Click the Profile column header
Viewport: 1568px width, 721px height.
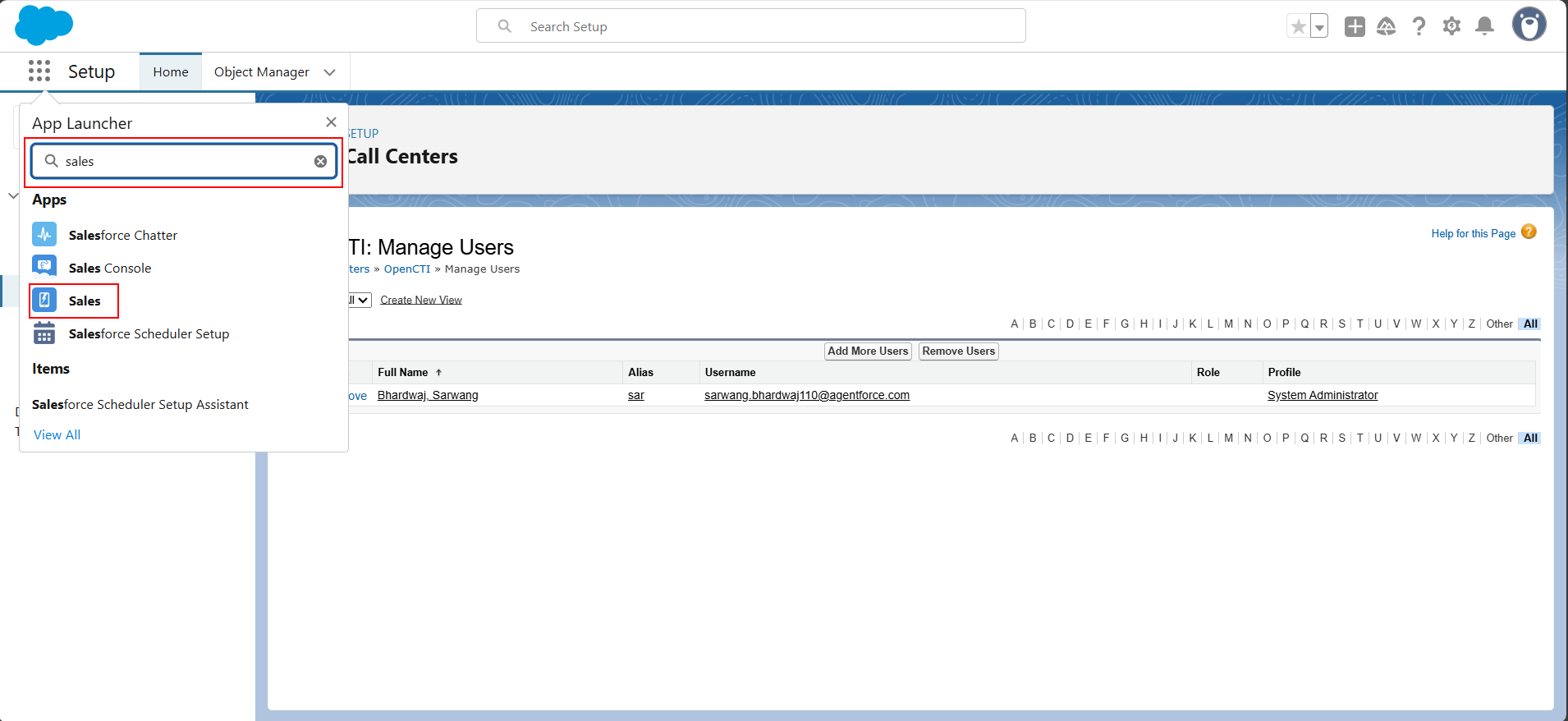point(1284,373)
